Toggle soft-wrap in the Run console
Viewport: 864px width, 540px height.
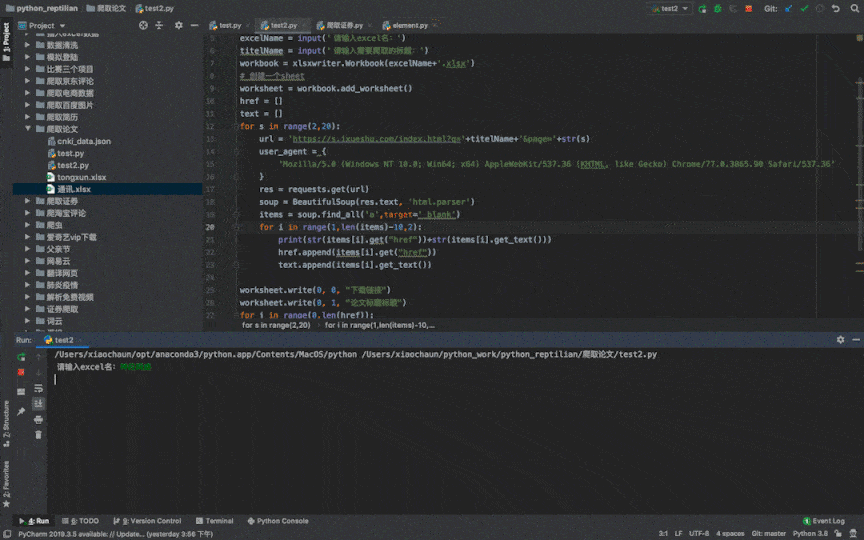[x=38, y=388]
